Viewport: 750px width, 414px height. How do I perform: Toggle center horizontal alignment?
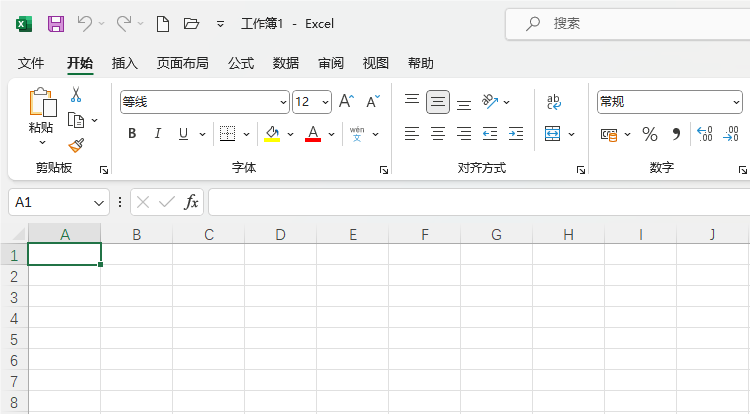pos(438,134)
